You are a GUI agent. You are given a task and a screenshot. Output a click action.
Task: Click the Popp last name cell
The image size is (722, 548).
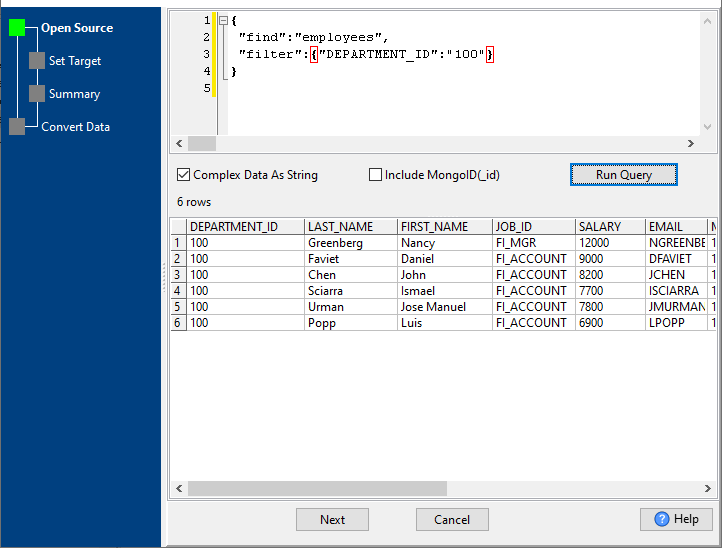coord(350,323)
